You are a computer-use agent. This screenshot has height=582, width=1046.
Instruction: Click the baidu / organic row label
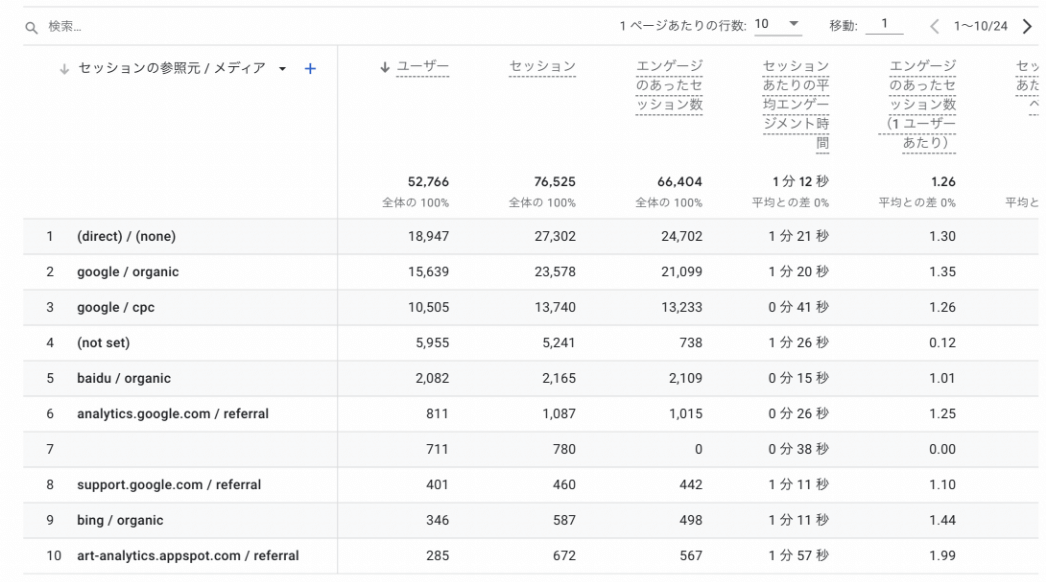(124, 378)
